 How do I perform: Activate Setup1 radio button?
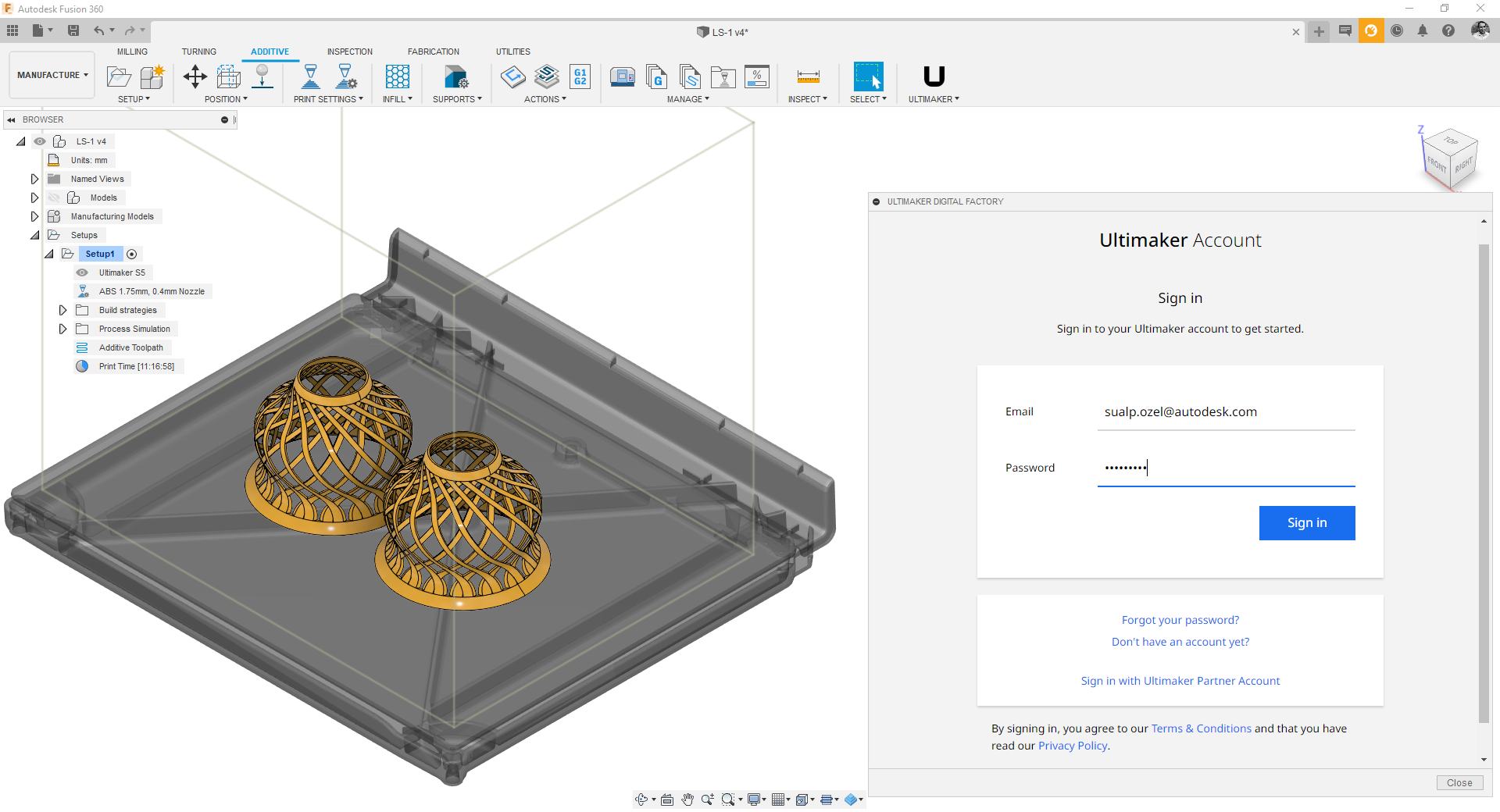pyautogui.click(x=132, y=254)
